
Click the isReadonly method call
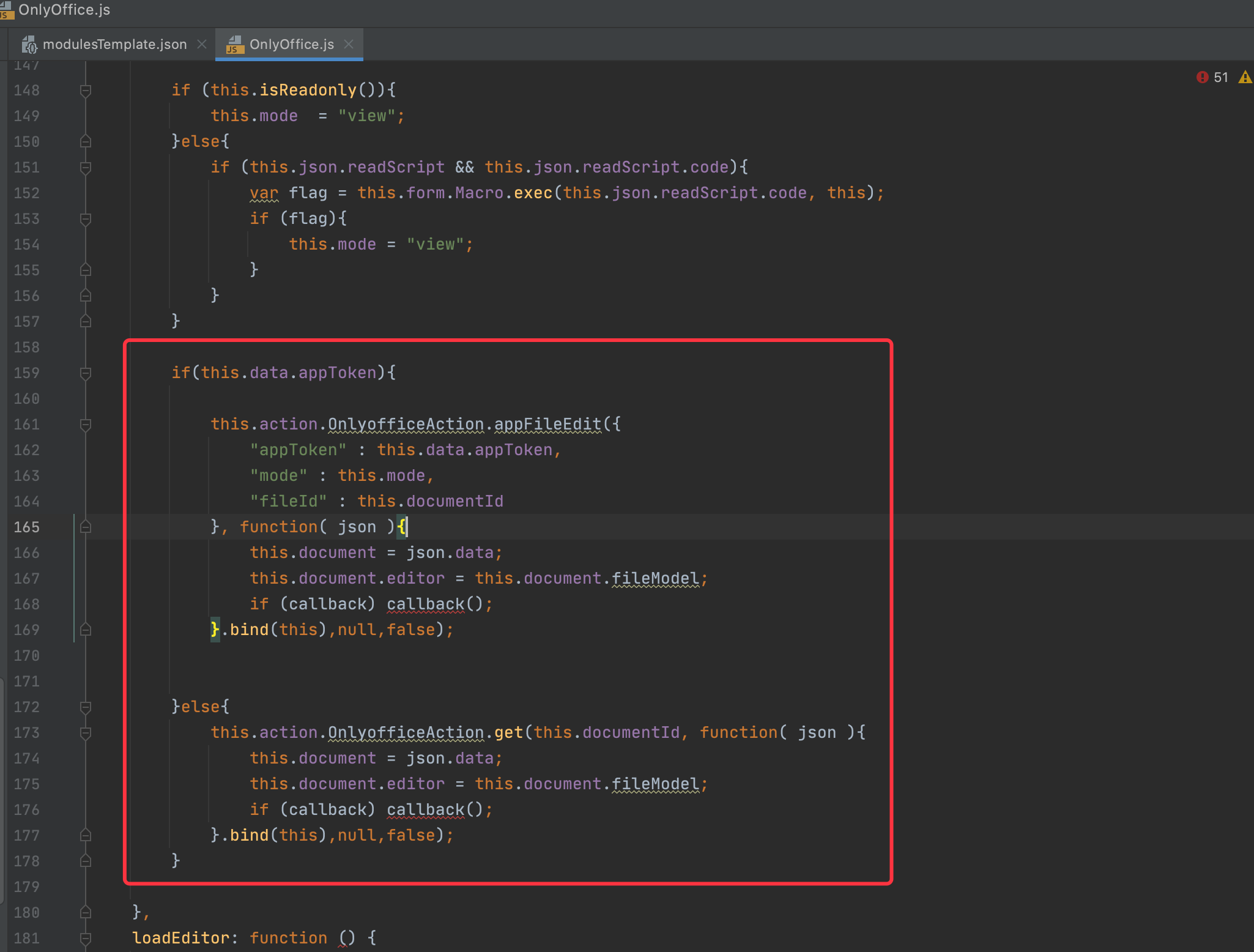[308, 91]
